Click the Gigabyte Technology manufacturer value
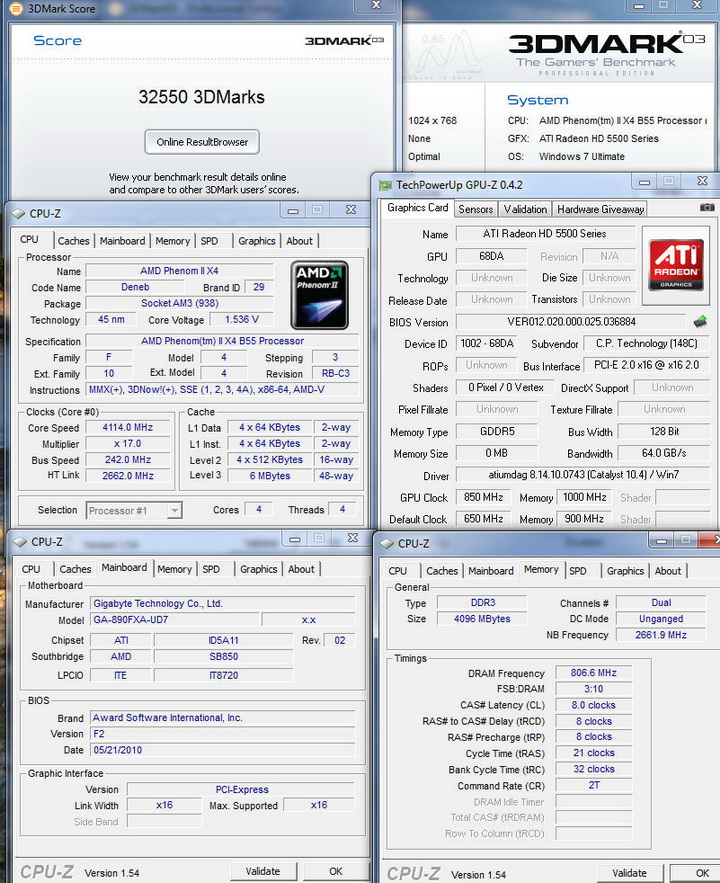 (x=222, y=604)
